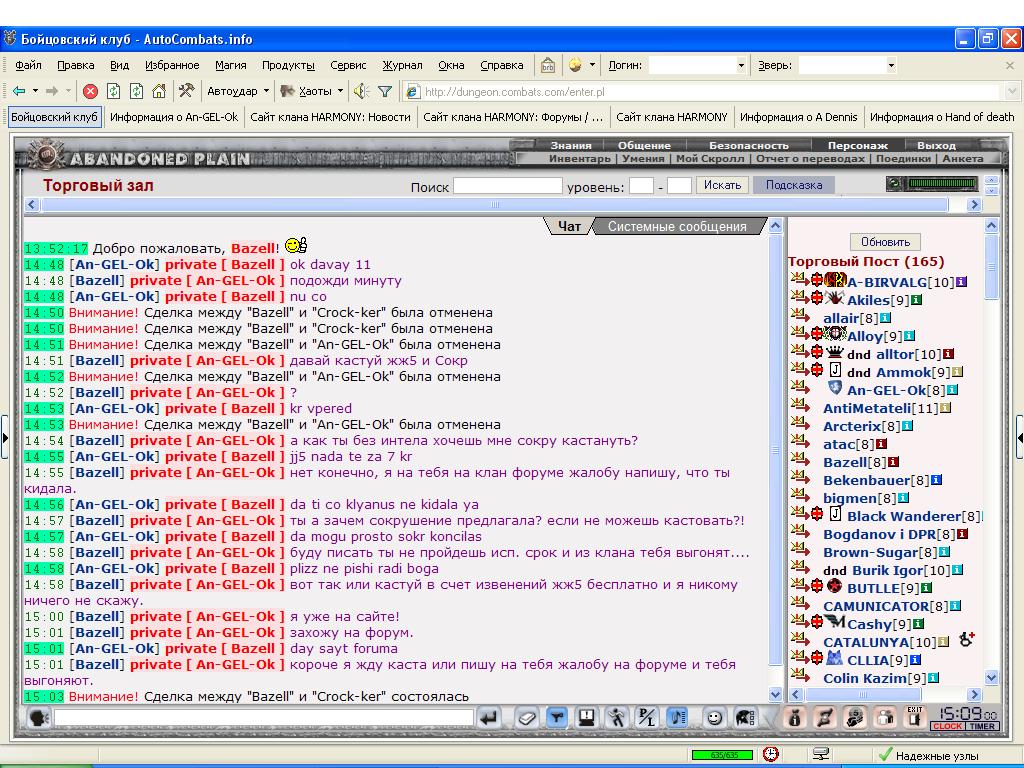Open dropdown arrow next to yellow face icon
Screen dimensions: 1024x768
[x=592, y=65]
